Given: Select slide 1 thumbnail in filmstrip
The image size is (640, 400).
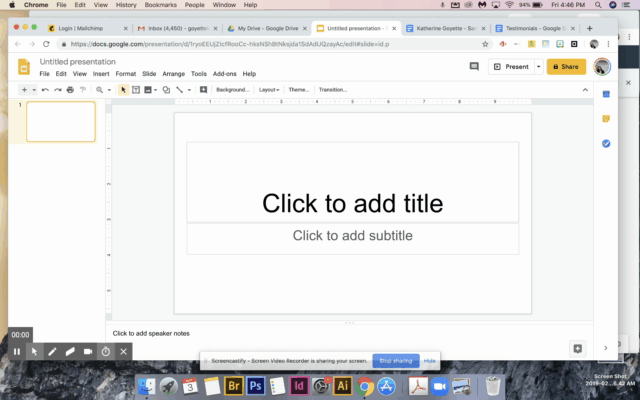Looking at the screenshot, I should click(x=61, y=122).
